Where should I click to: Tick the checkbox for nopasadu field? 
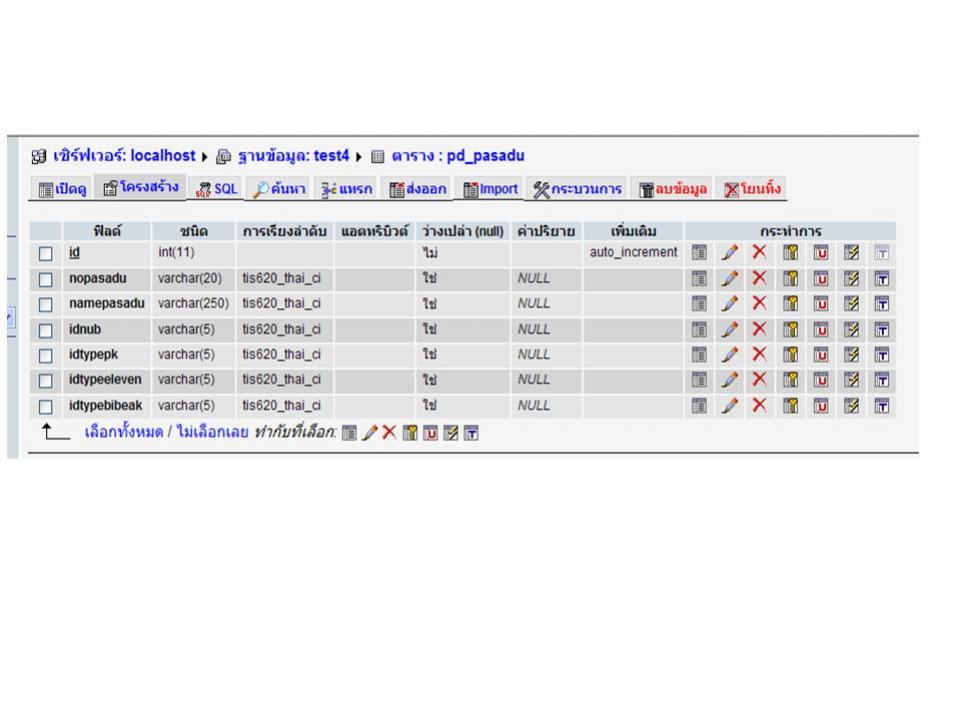point(45,280)
